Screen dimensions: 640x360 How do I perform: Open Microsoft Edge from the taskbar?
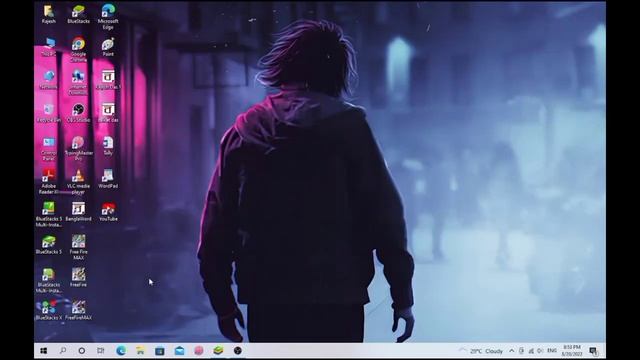click(x=121, y=351)
